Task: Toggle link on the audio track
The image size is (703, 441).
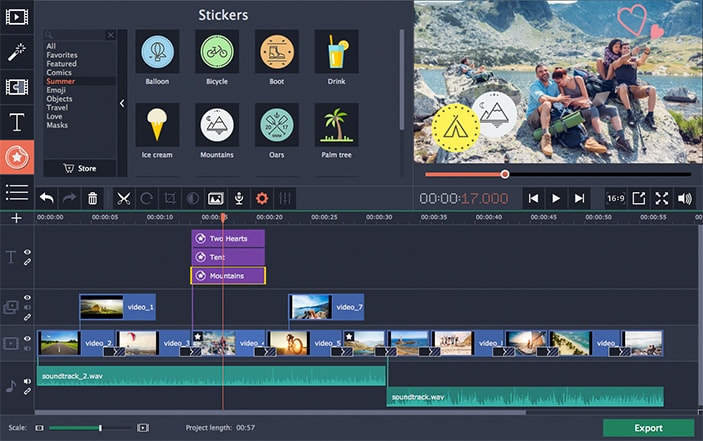Action: tap(27, 391)
